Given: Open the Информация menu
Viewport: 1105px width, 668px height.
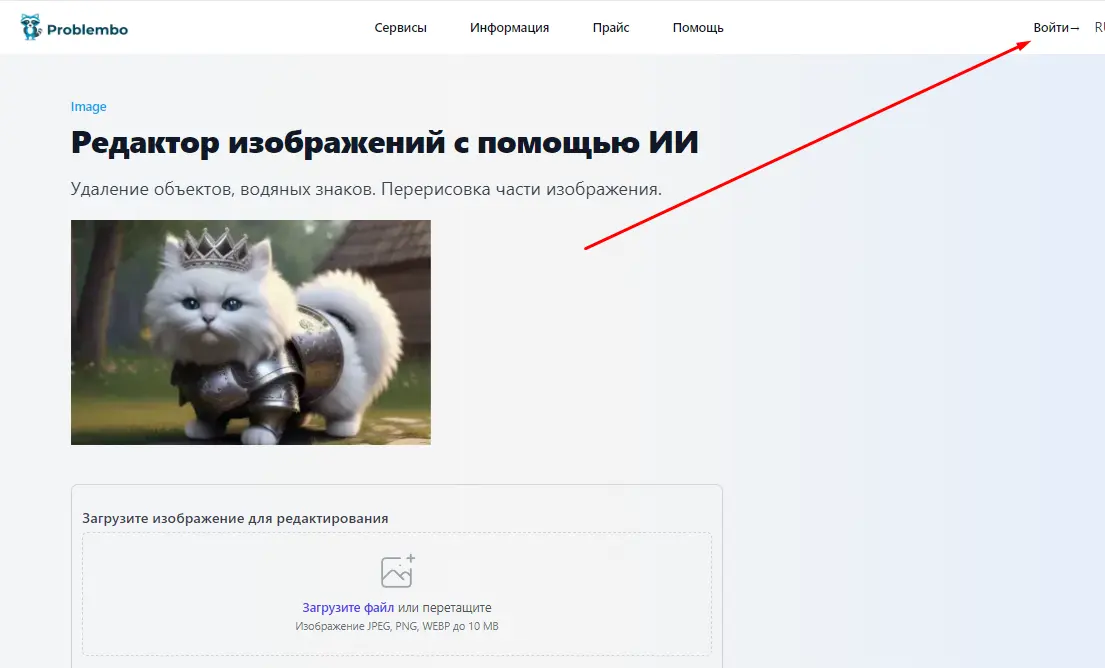Looking at the screenshot, I should point(510,27).
